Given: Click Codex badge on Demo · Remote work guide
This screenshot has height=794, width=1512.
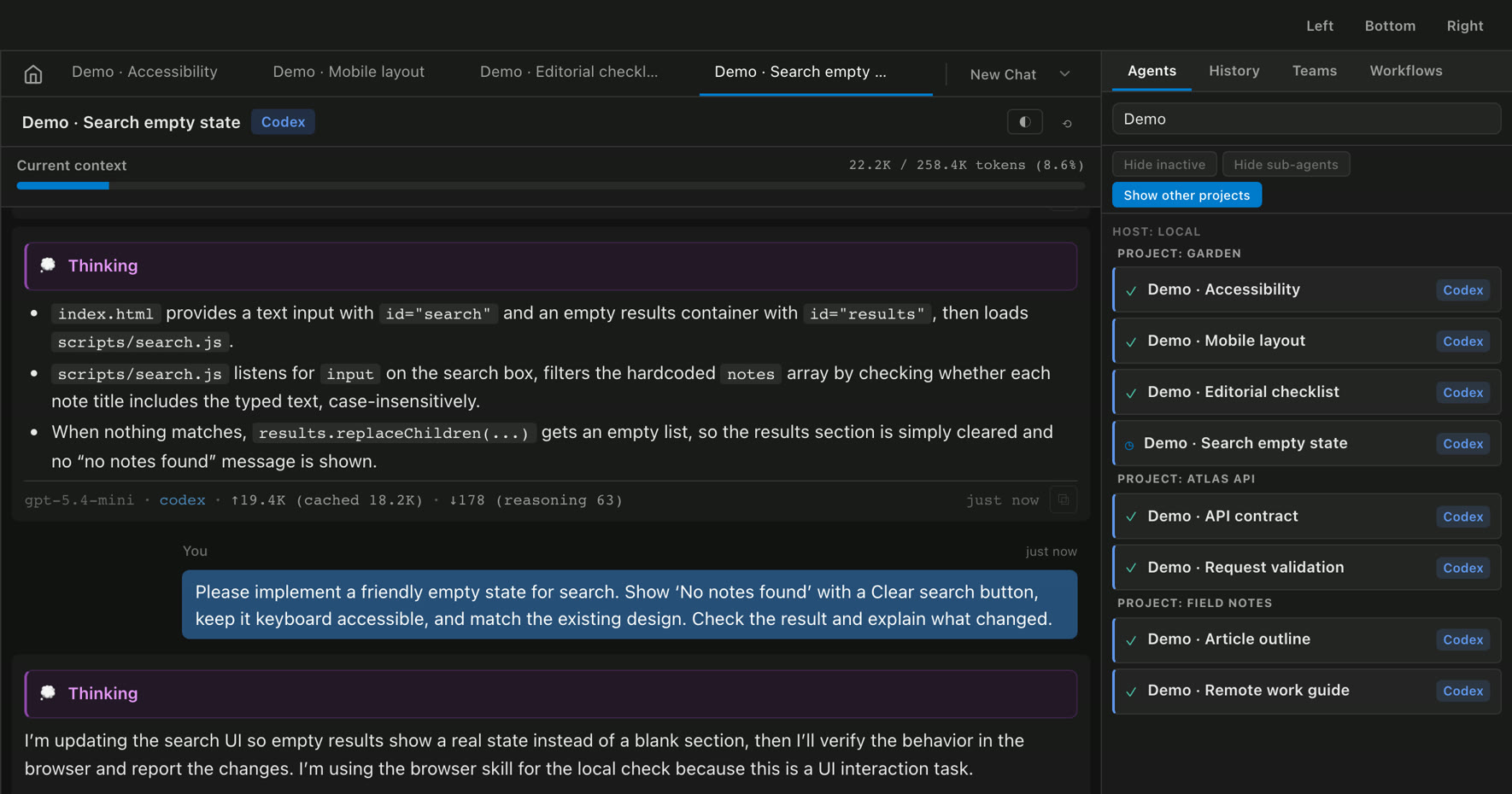Looking at the screenshot, I should [1462, 691].
